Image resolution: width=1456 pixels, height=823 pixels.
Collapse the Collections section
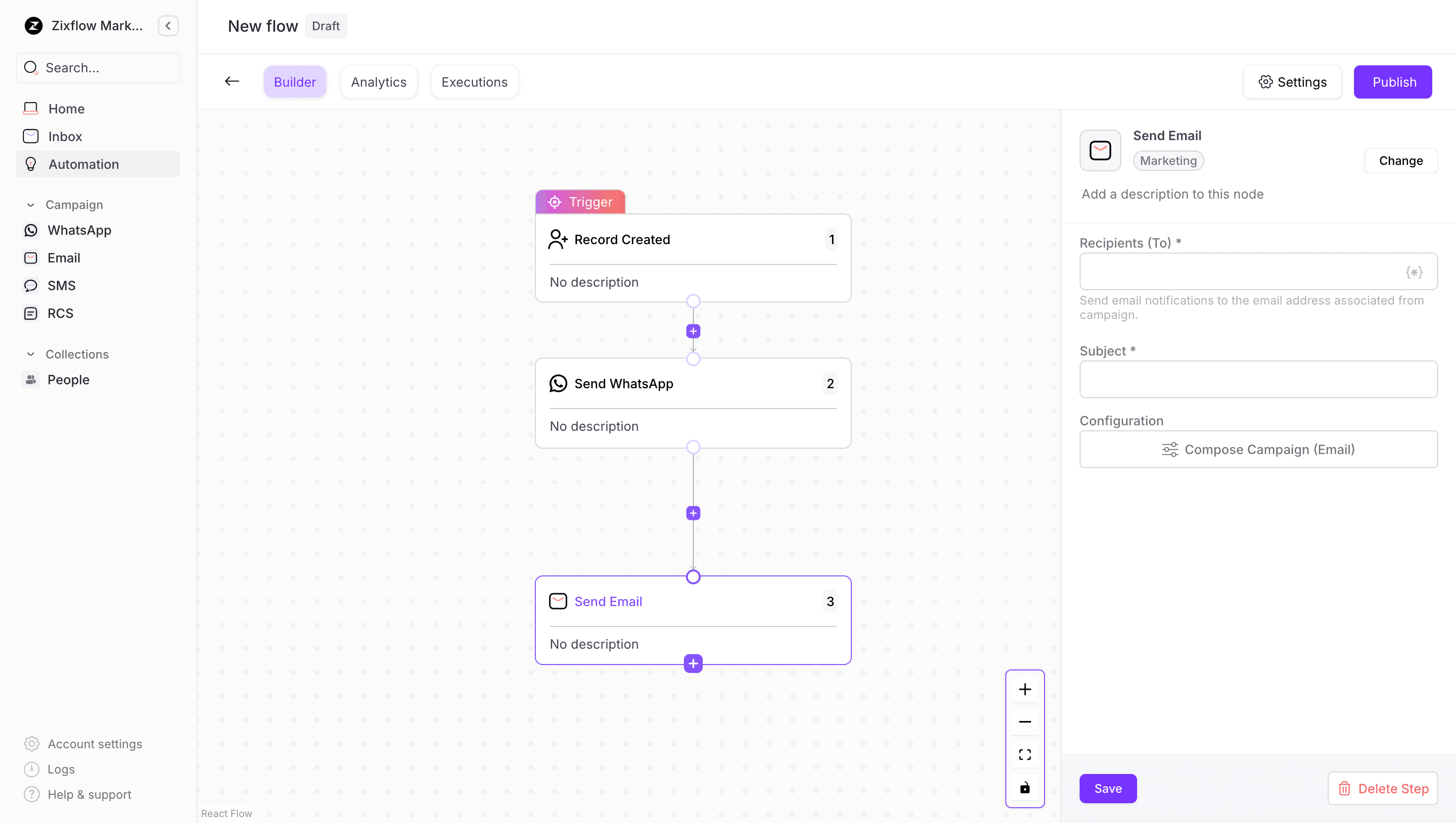click(x=31, y=354)
